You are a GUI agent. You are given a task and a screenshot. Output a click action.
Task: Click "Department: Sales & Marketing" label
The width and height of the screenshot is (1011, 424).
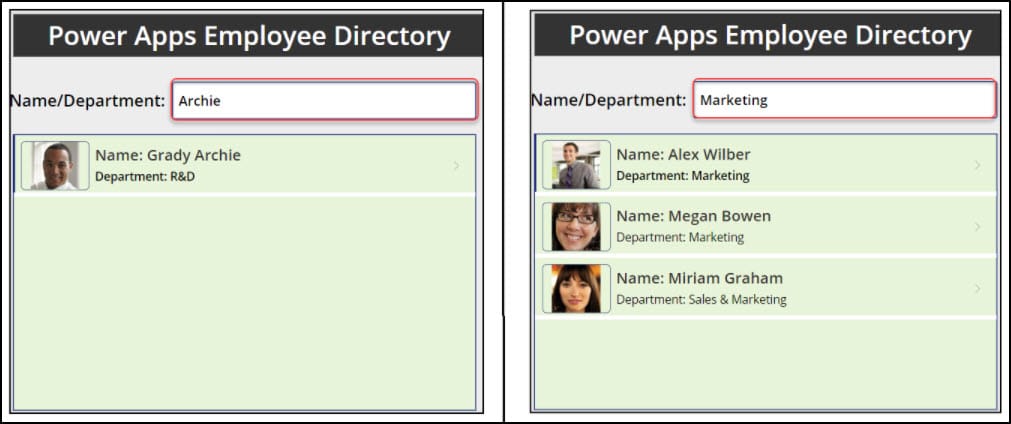pyautogui.click(x=702, y=300)
